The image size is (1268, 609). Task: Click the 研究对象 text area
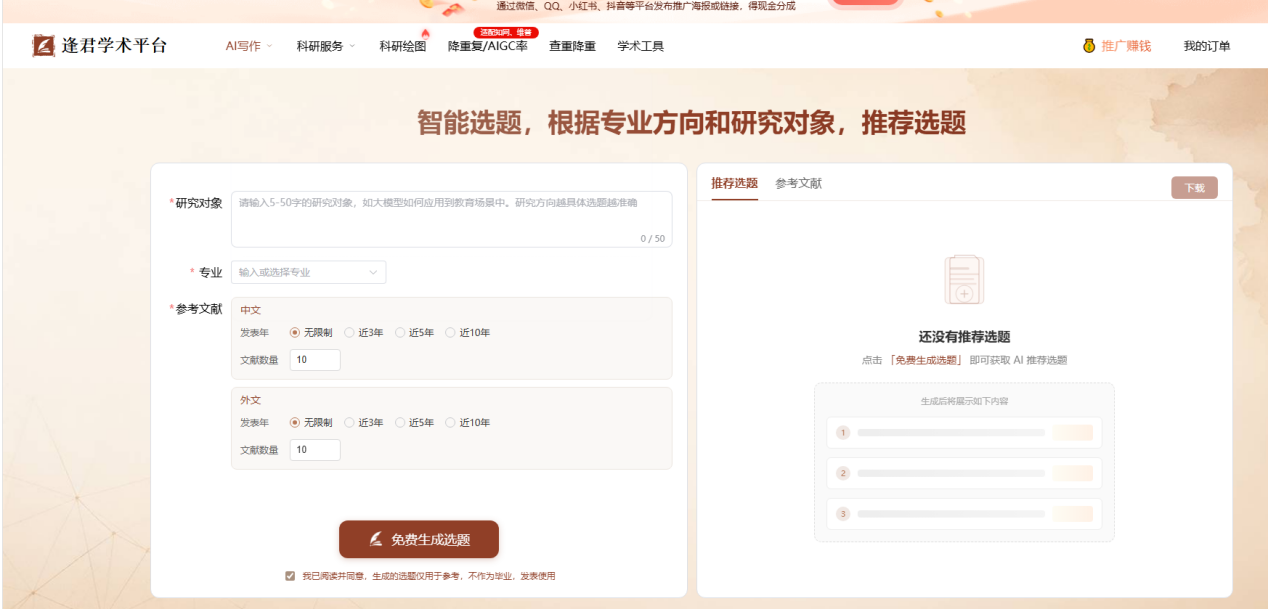[x=452, y=219]
